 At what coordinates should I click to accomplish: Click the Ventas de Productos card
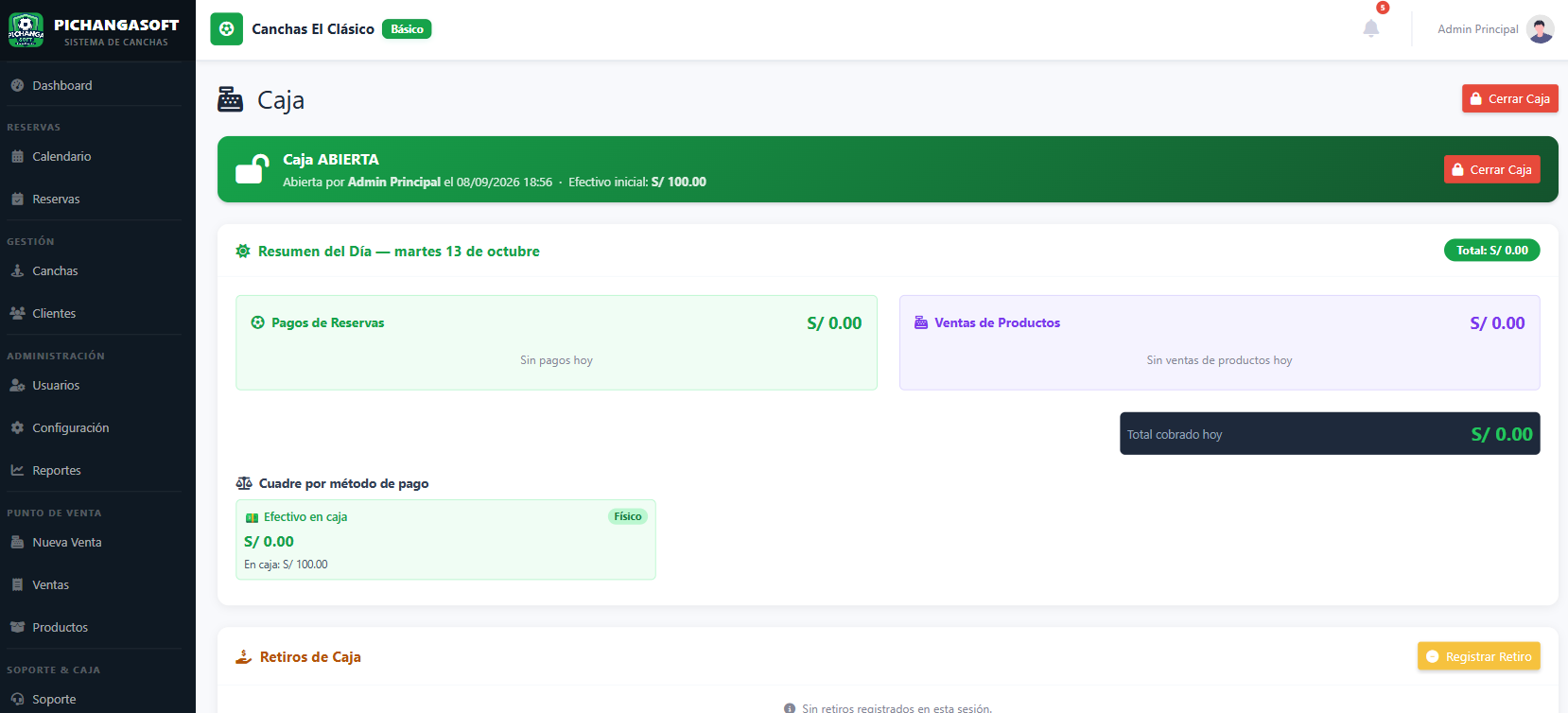click(x=1219, y=342)
